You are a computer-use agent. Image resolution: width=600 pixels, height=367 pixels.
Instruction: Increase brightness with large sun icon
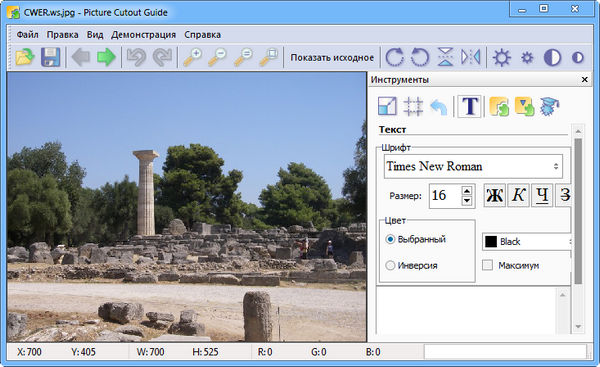click(501, 57)
